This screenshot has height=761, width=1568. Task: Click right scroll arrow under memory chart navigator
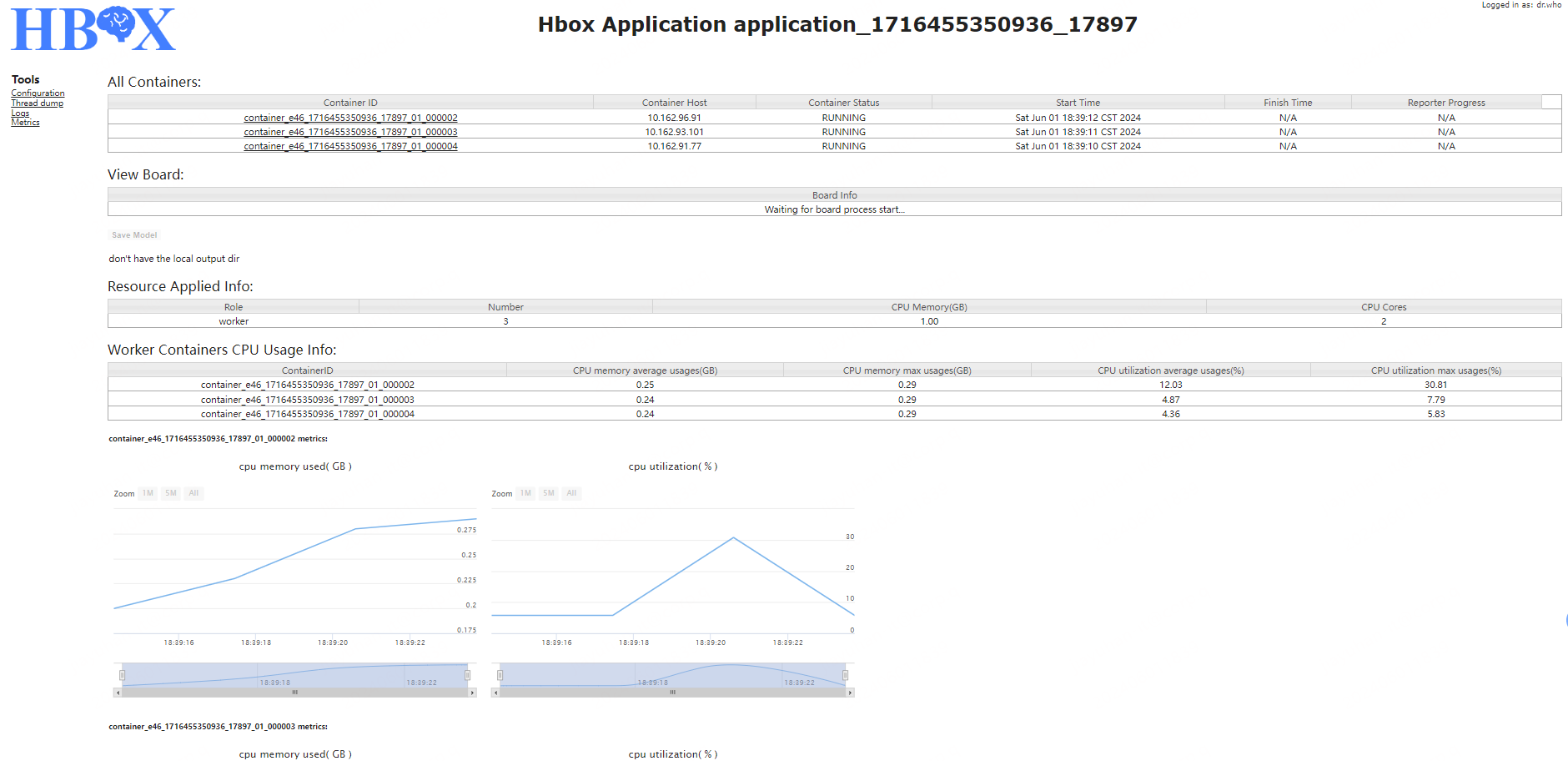coord(472,693)
